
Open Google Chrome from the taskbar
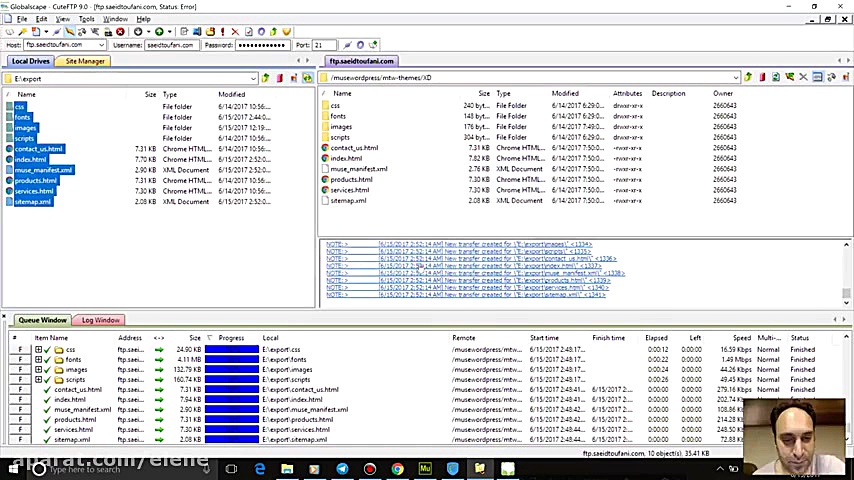click(397, 468)
